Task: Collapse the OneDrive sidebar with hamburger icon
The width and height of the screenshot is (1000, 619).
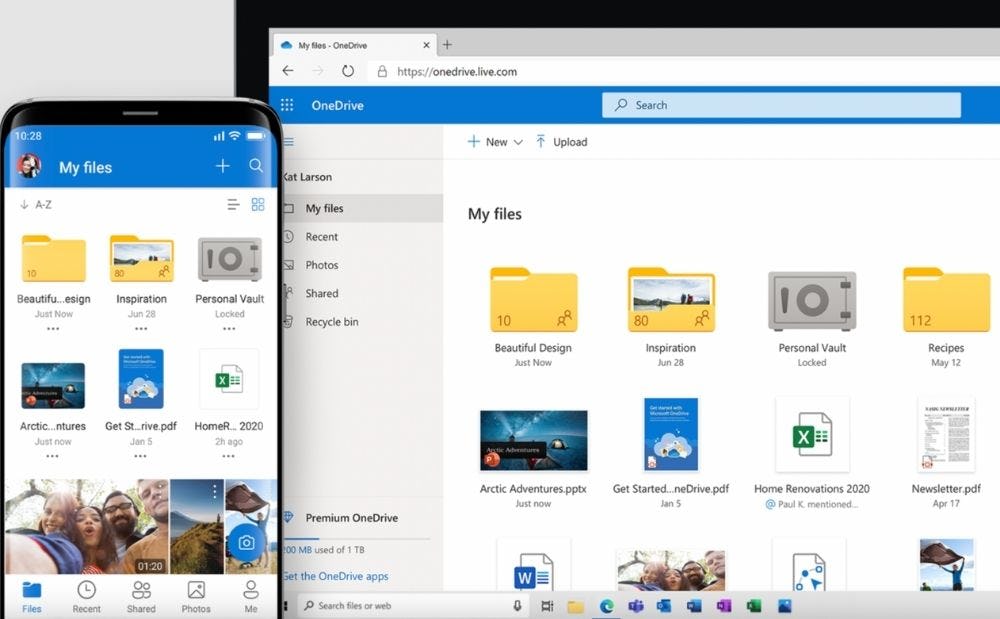Action: click(287, 142)
